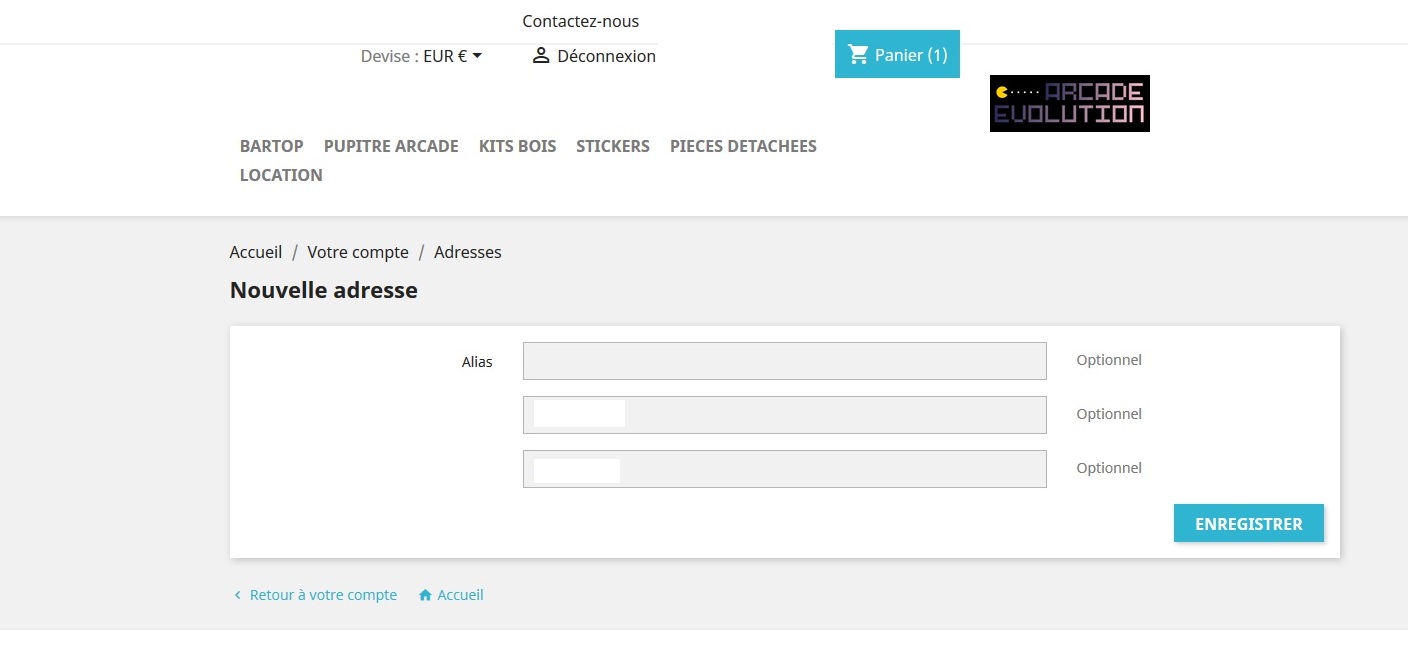1408x670 pixels.
Task: Click the user icon beside Déconnexion
Action: click(x=541, y=56)
